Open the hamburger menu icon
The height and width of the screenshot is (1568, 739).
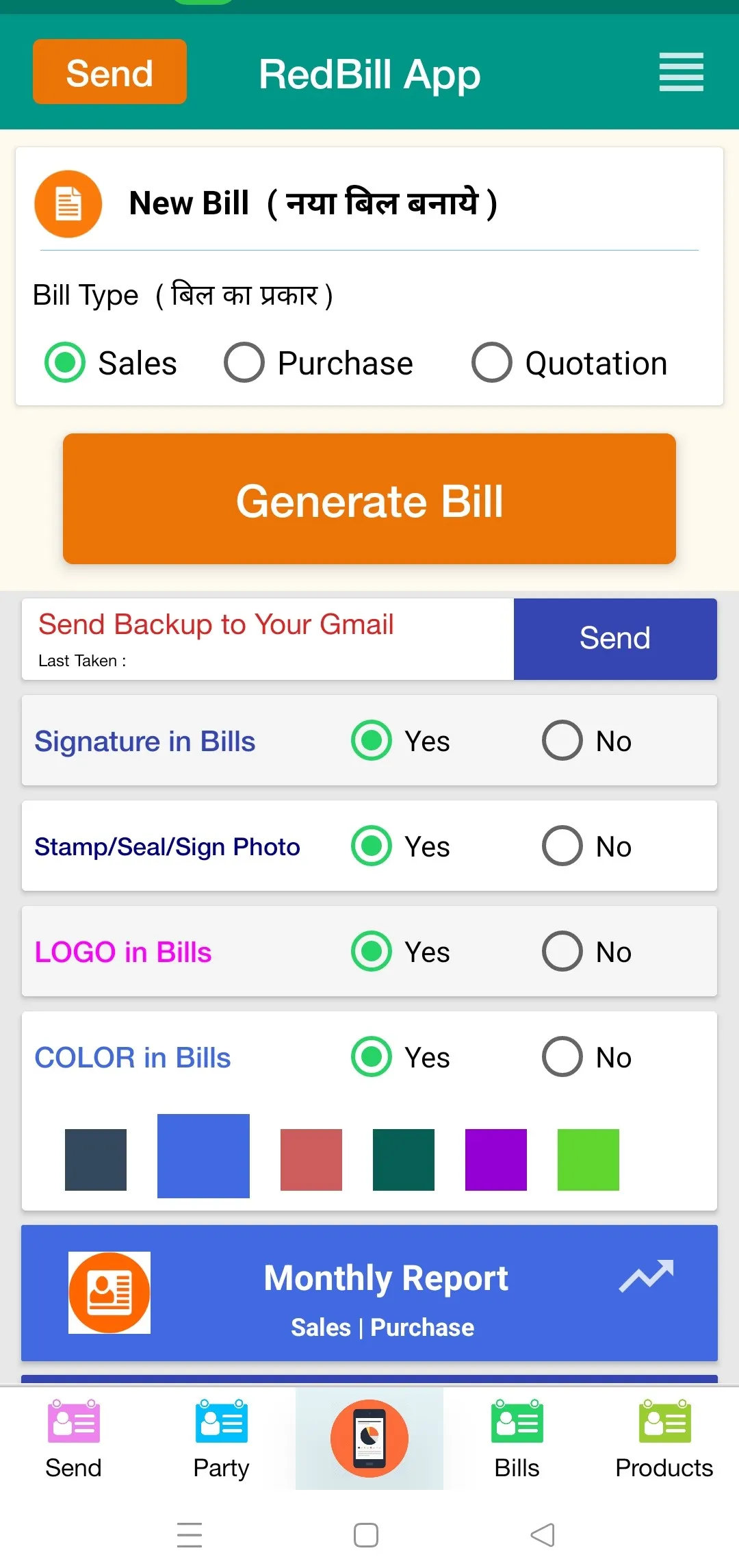point(681,72)
